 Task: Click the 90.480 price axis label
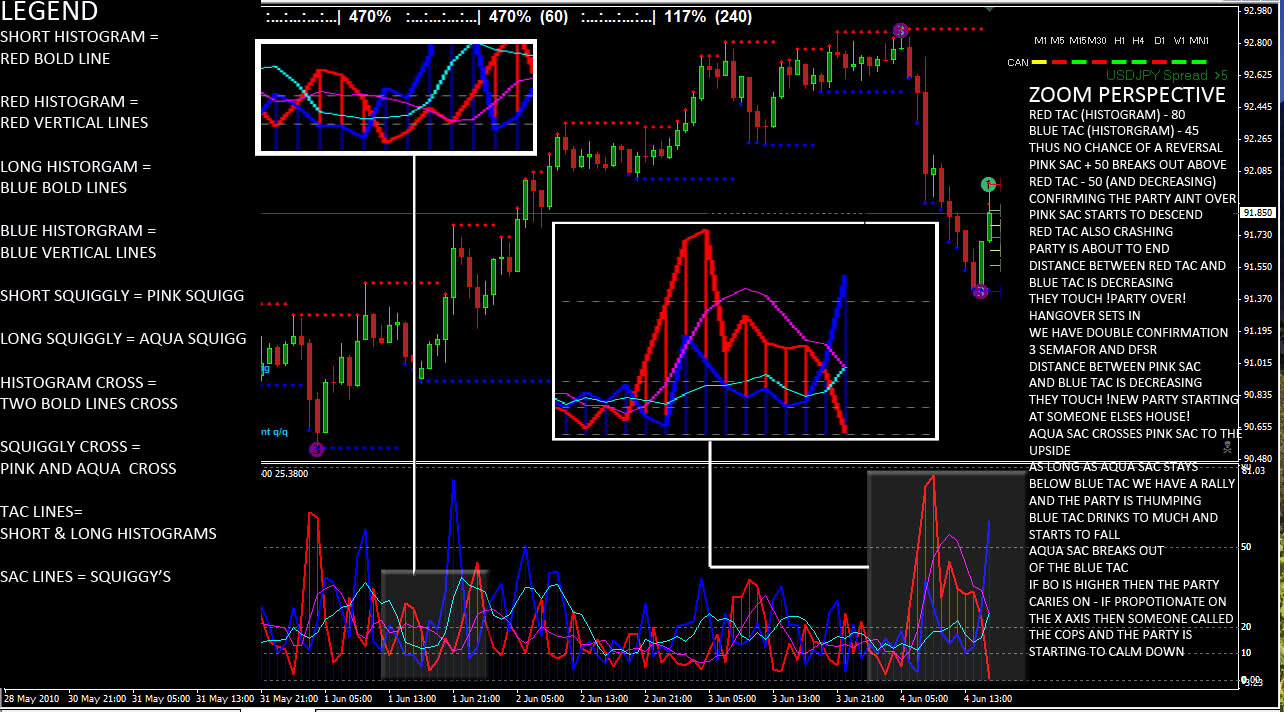[1257, 459]
